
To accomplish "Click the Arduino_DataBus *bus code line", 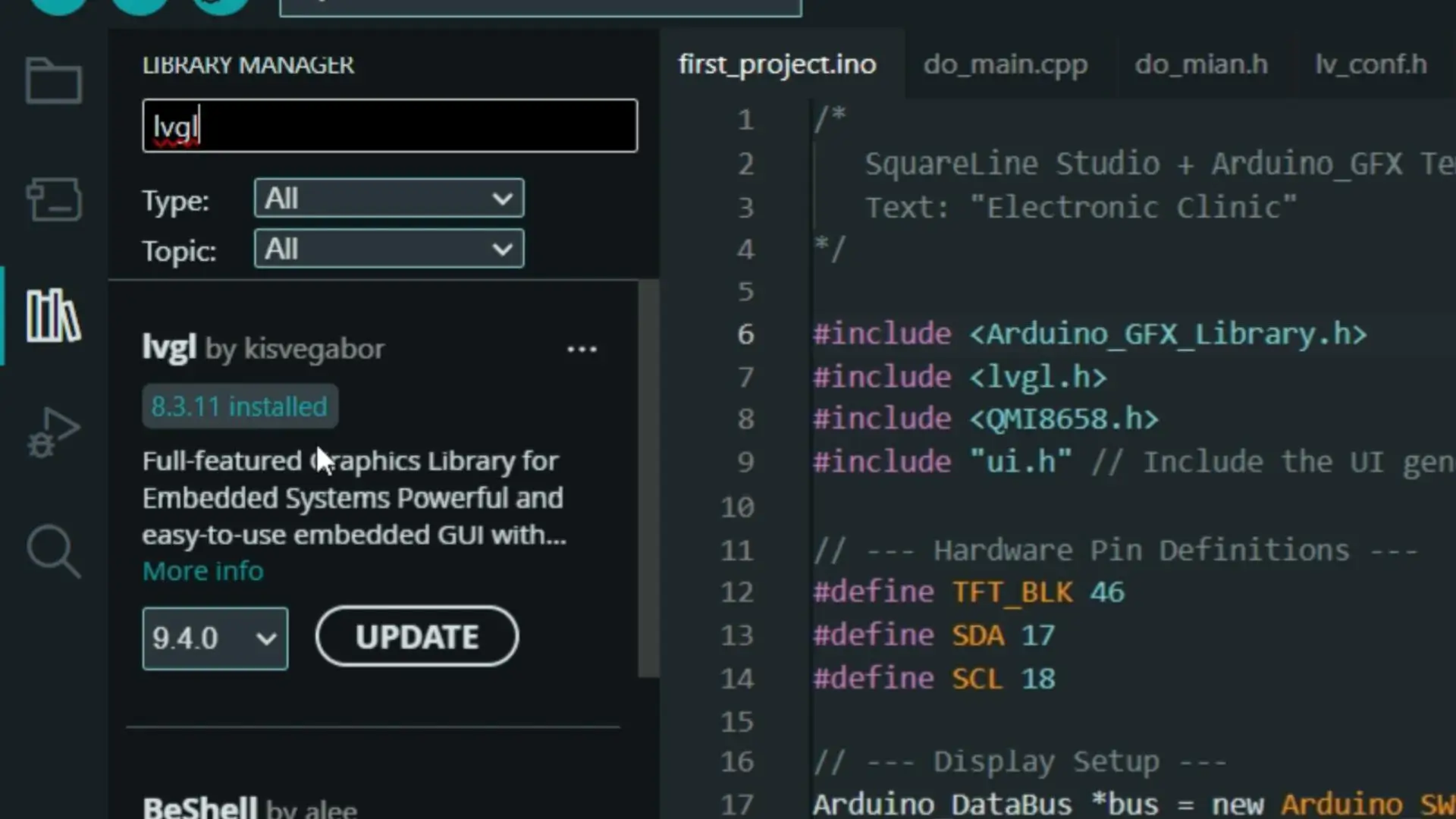I will (x=1134, y=804).
